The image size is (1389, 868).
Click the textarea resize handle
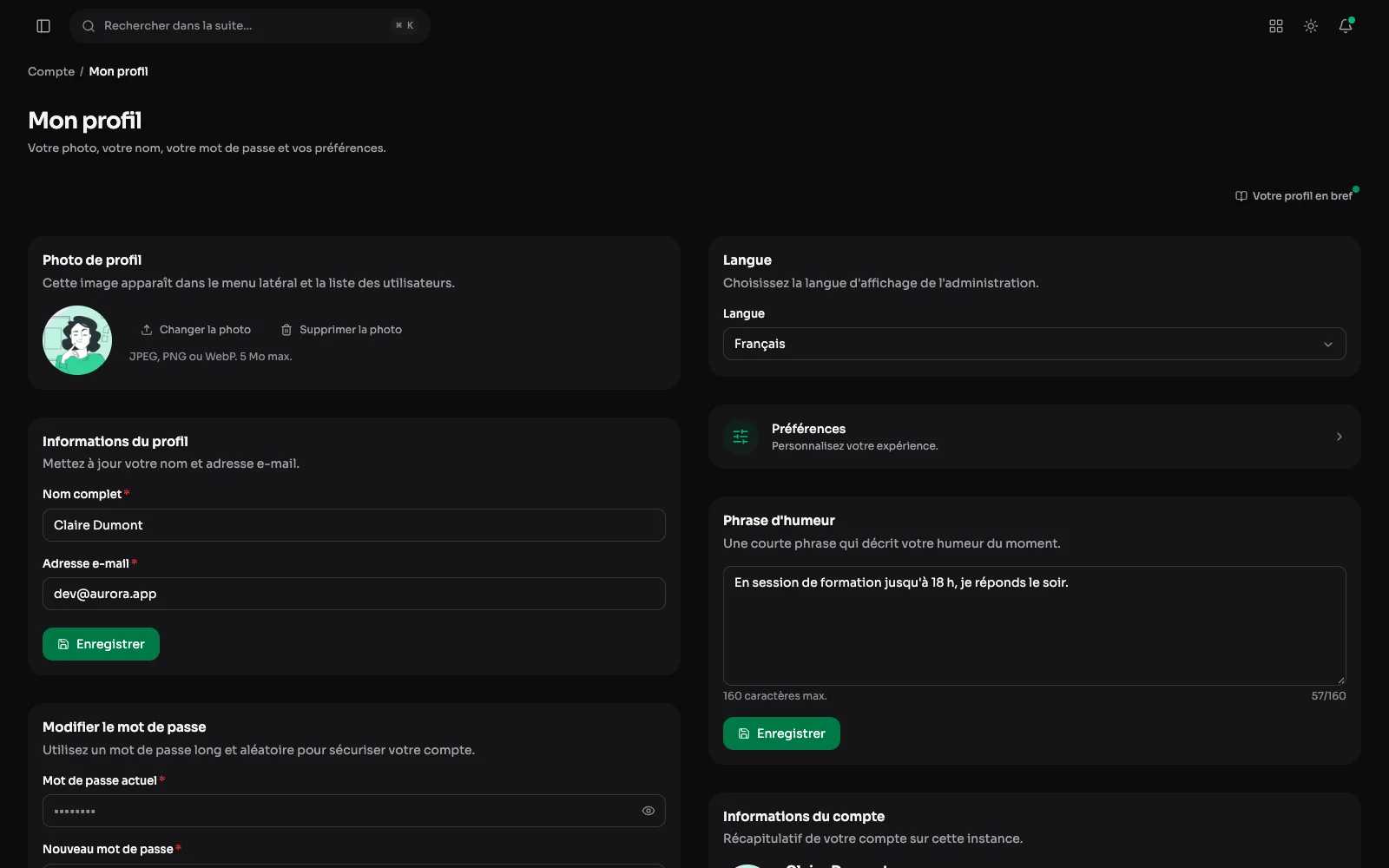pyautogui.click(x=1340, y=680)
